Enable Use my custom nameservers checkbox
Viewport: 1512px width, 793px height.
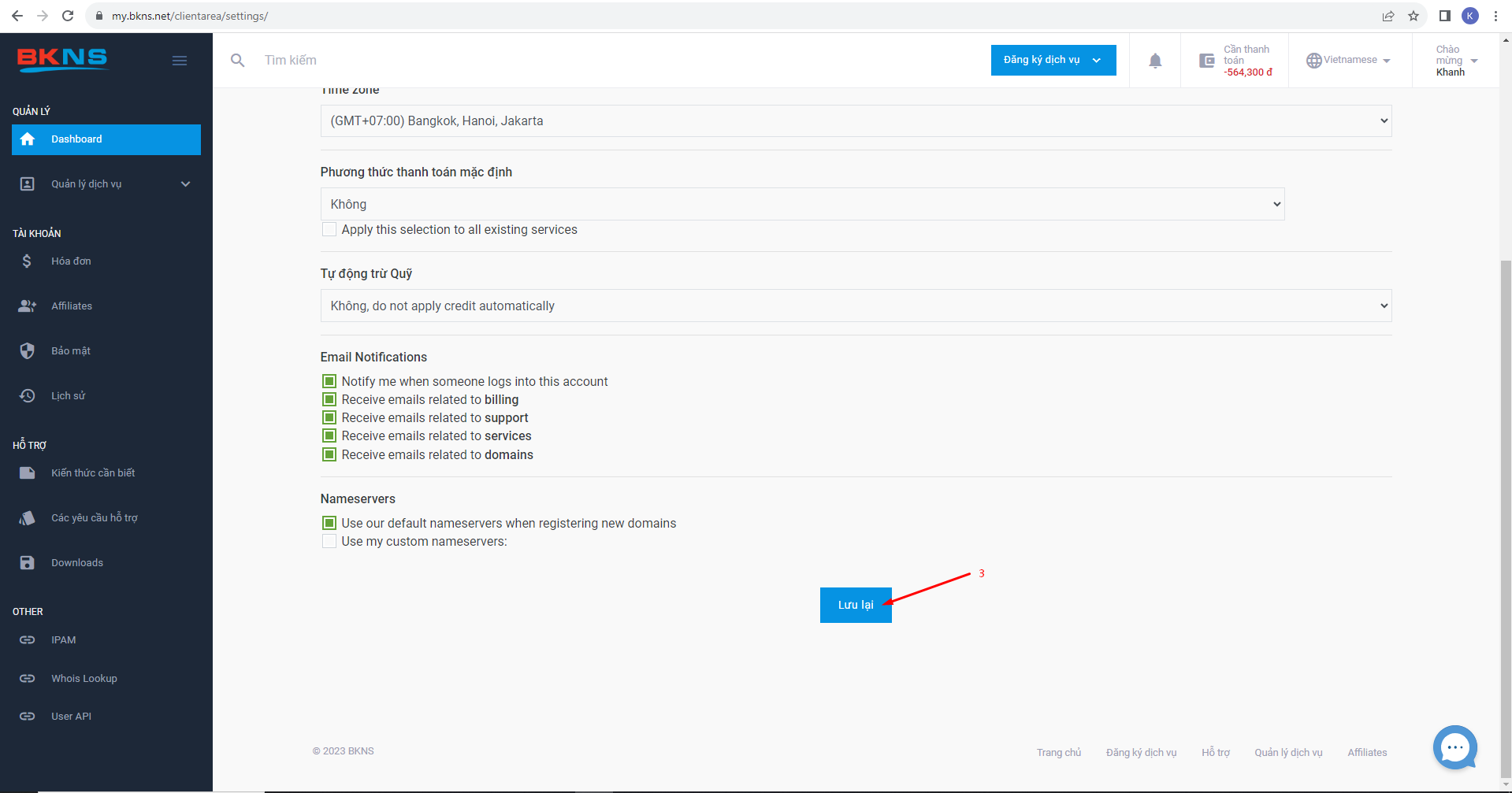329,542
